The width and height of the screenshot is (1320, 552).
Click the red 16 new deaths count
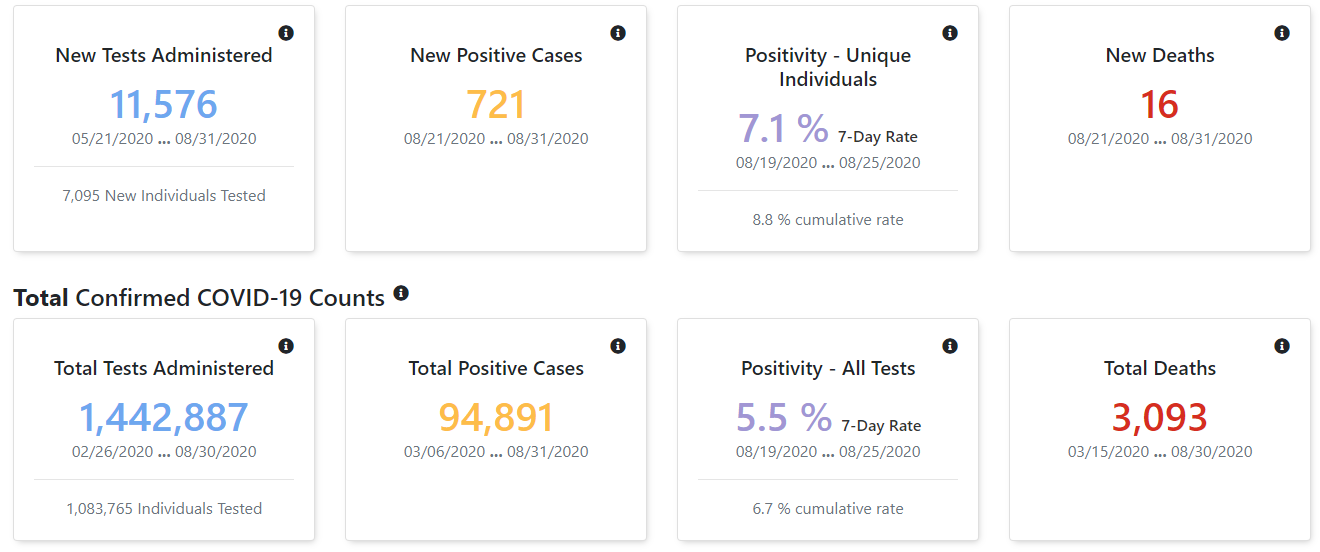1160,105
